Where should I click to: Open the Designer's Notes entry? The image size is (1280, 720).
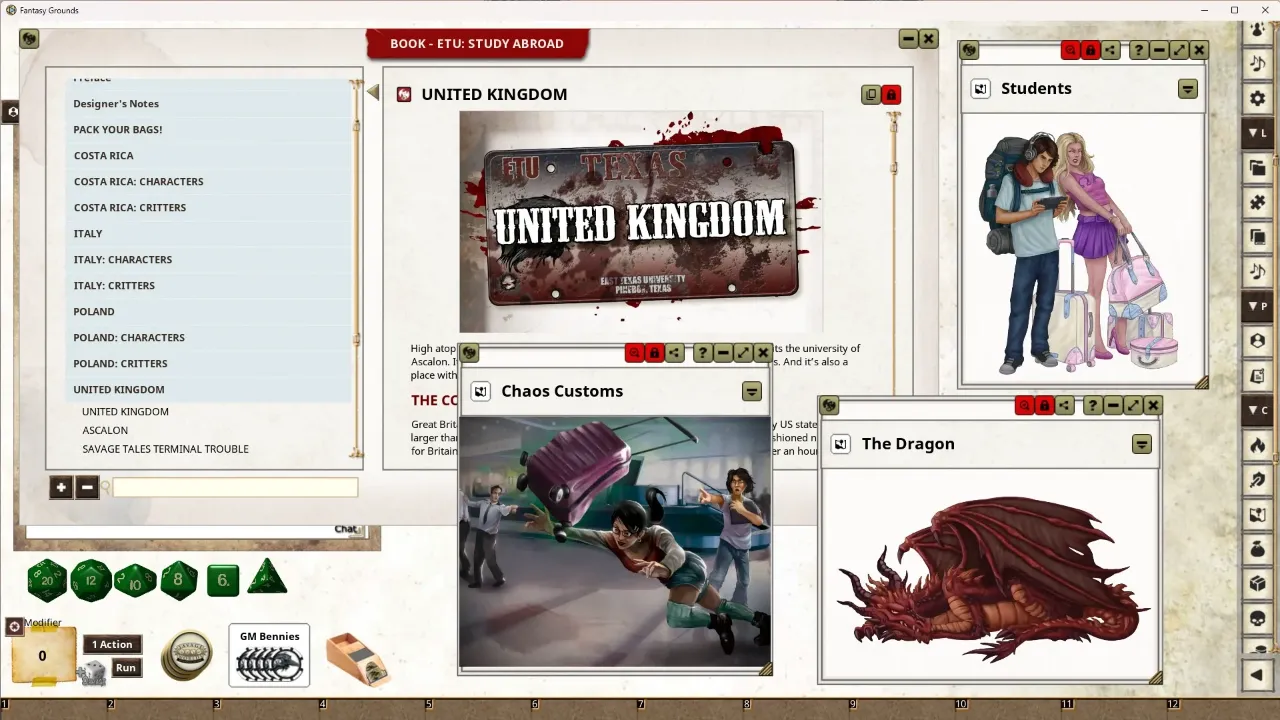209,104
